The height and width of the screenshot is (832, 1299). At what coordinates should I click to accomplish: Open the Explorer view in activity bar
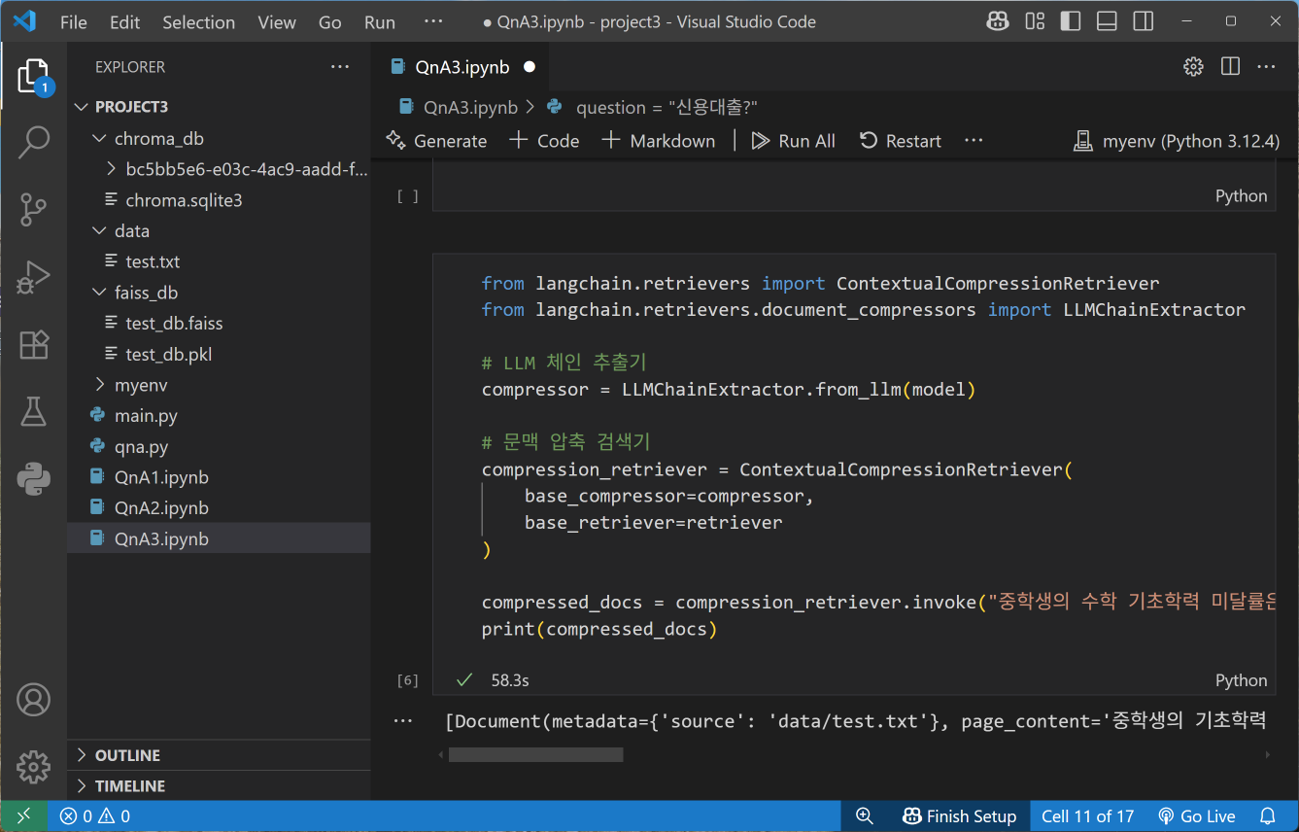(33, 77)
